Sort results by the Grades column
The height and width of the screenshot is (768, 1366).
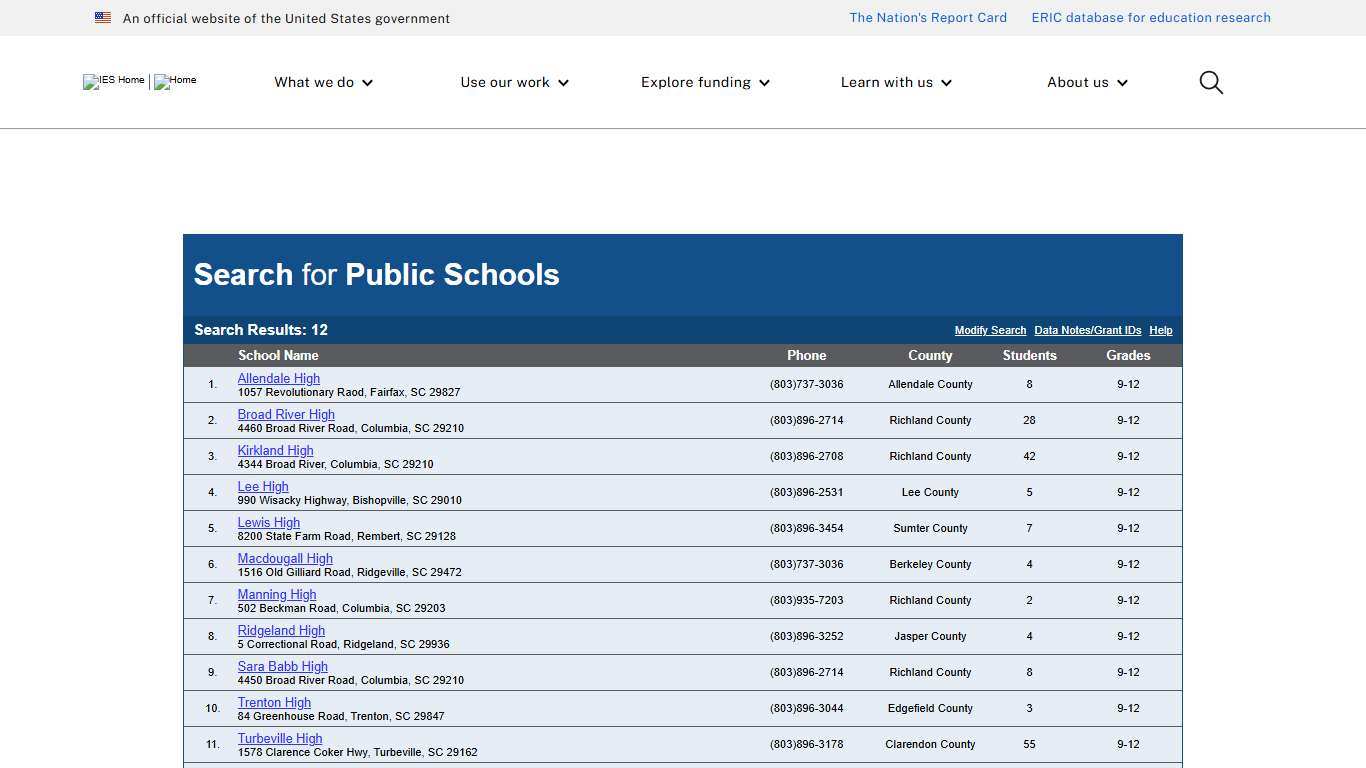click(x=1128, y=355)
